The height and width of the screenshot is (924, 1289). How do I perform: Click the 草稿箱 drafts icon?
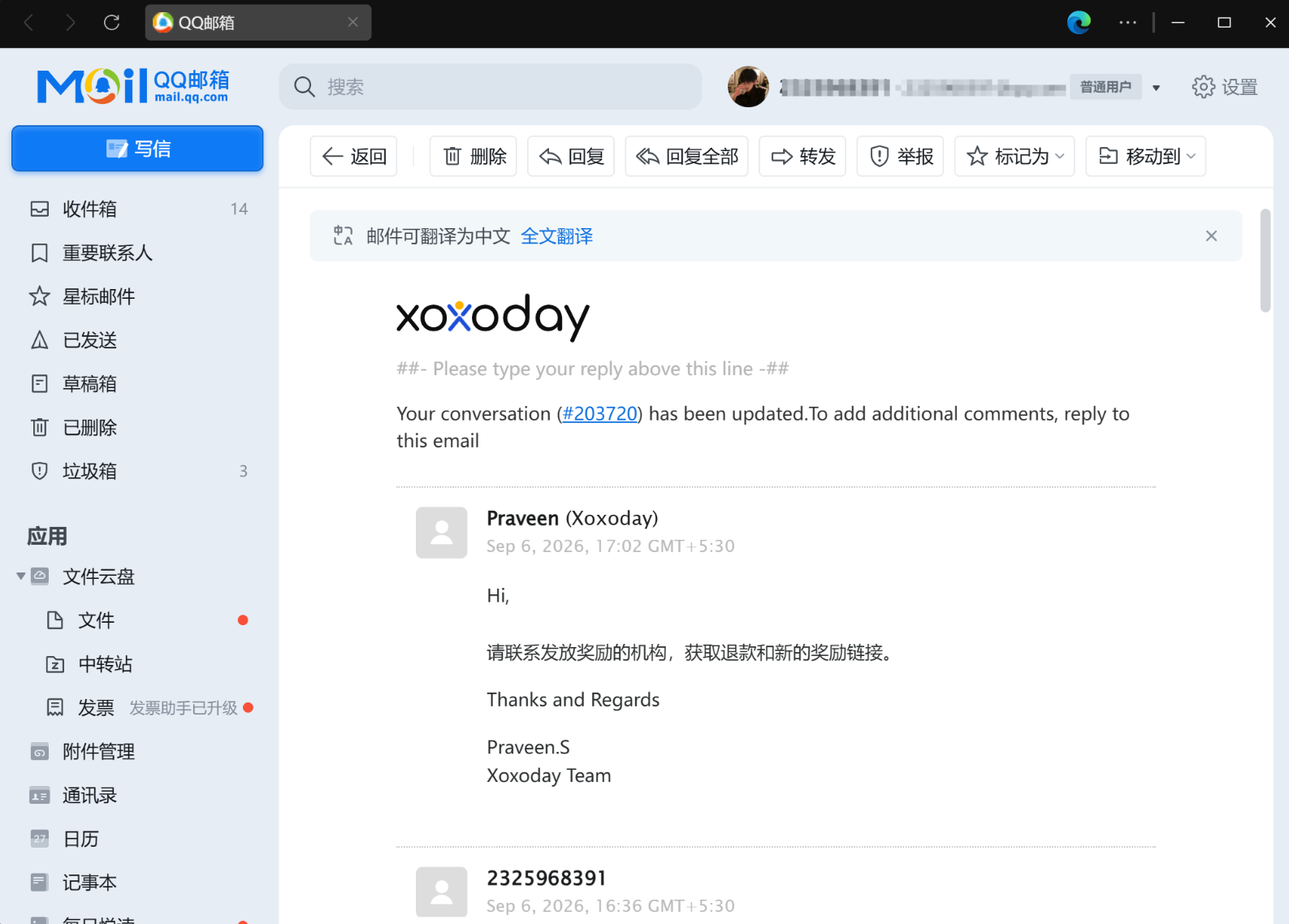pos(40,383)
